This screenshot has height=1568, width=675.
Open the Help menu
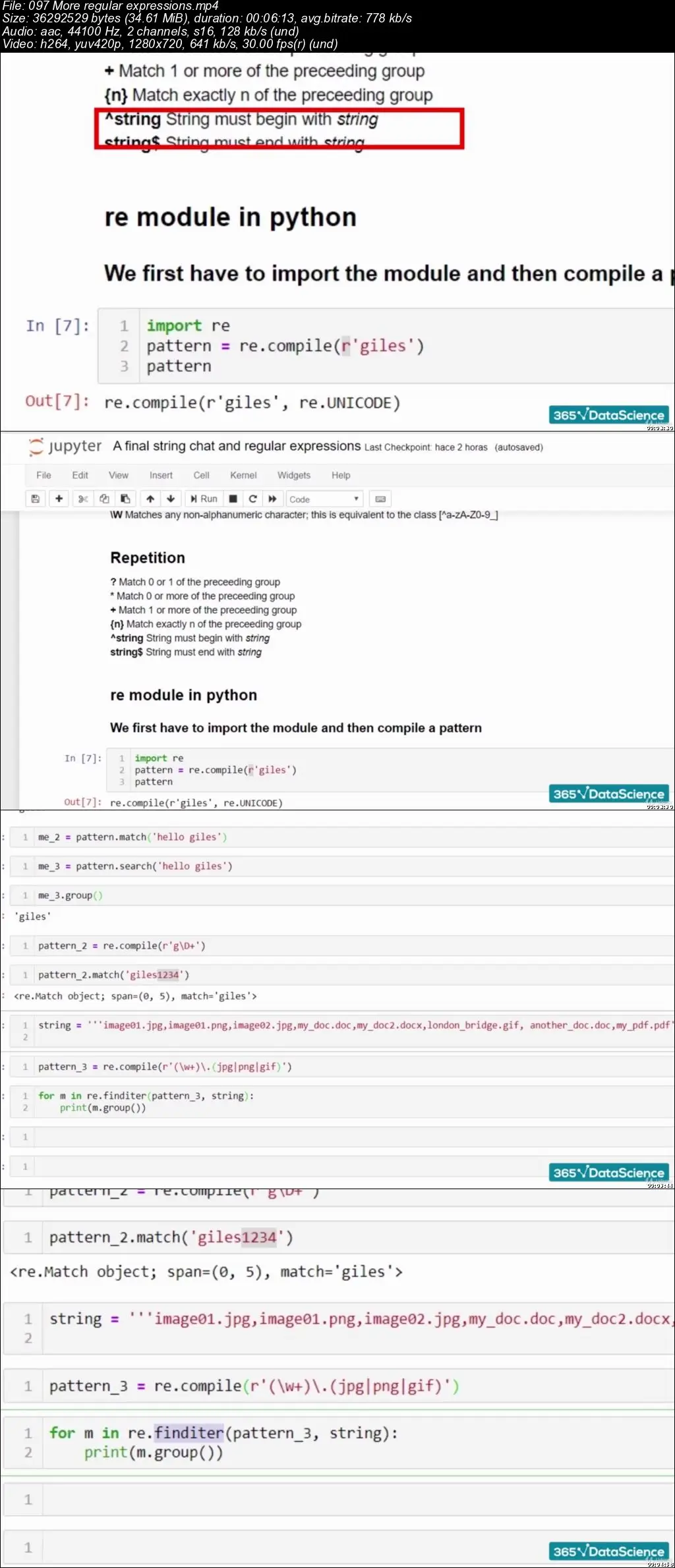pos(341,475)
